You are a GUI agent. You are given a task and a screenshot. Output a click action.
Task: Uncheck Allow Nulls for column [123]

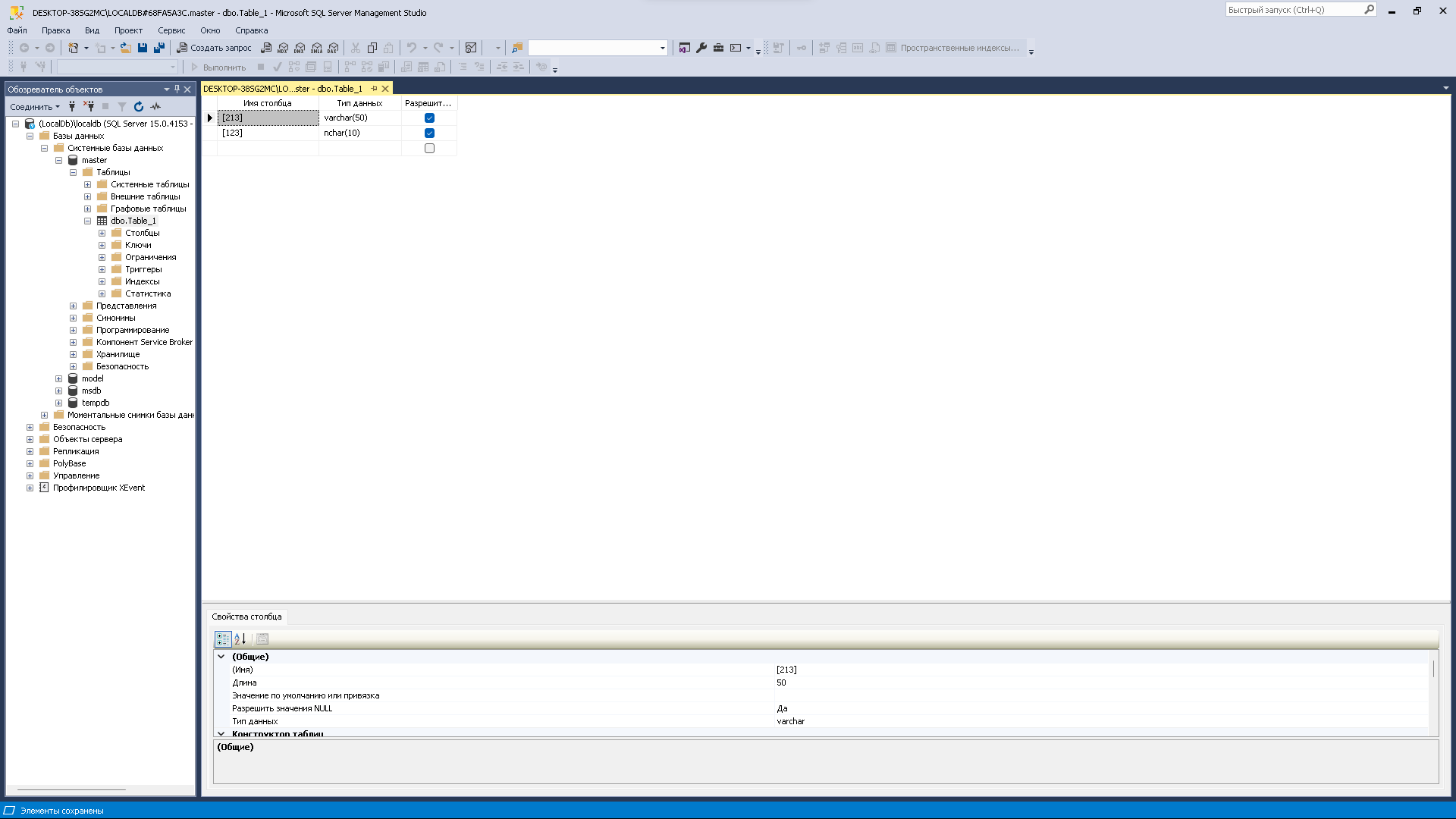pyautogui.click(x=429, y=133)
